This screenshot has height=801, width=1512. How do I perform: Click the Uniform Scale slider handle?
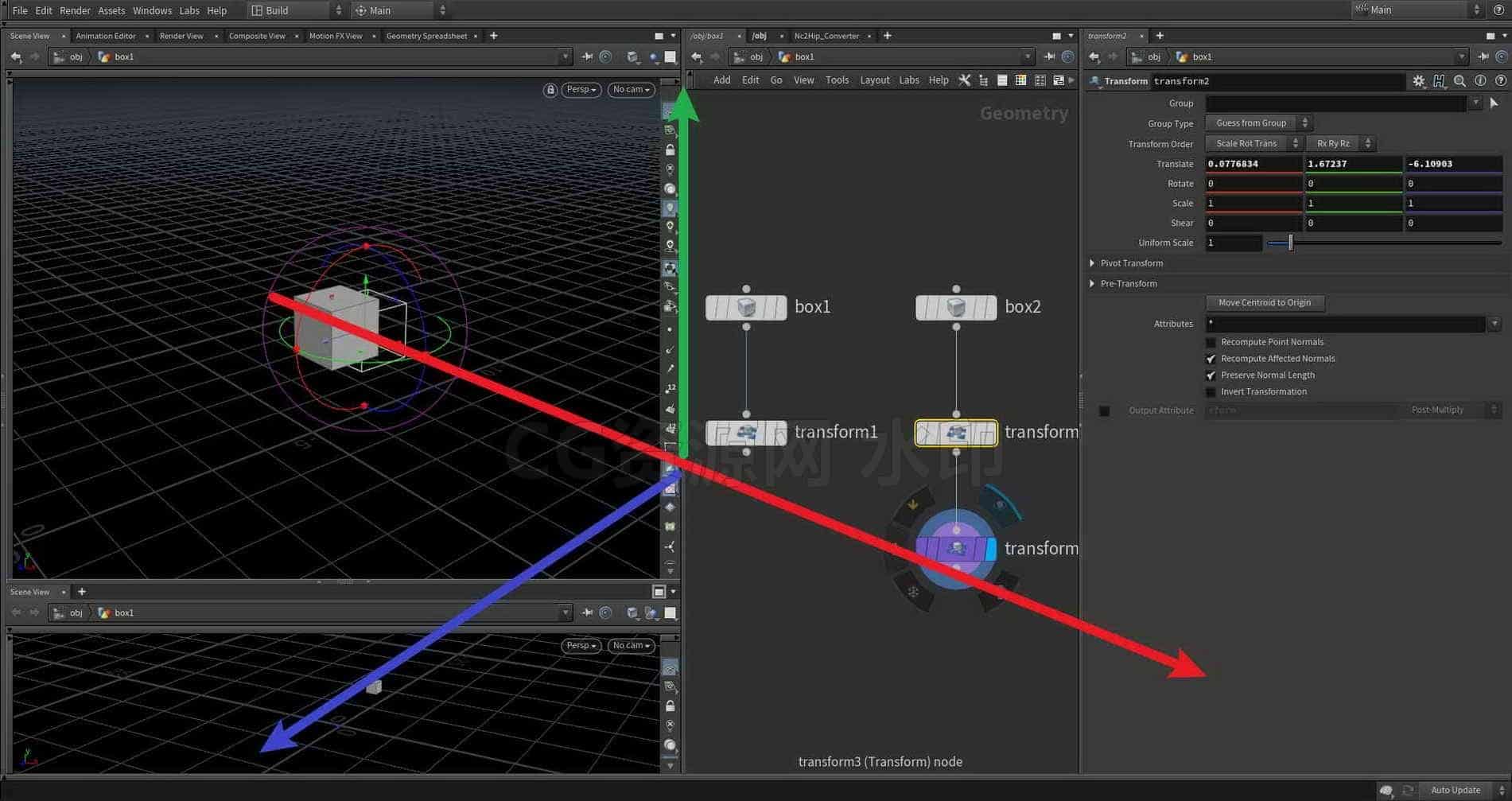click(1290, 243)
